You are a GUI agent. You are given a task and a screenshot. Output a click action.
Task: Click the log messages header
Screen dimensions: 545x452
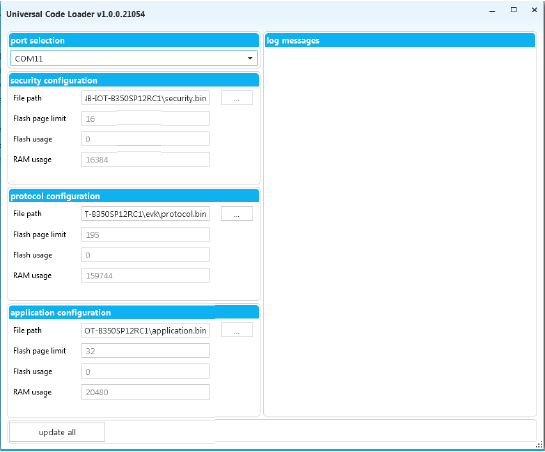[400, 40]
